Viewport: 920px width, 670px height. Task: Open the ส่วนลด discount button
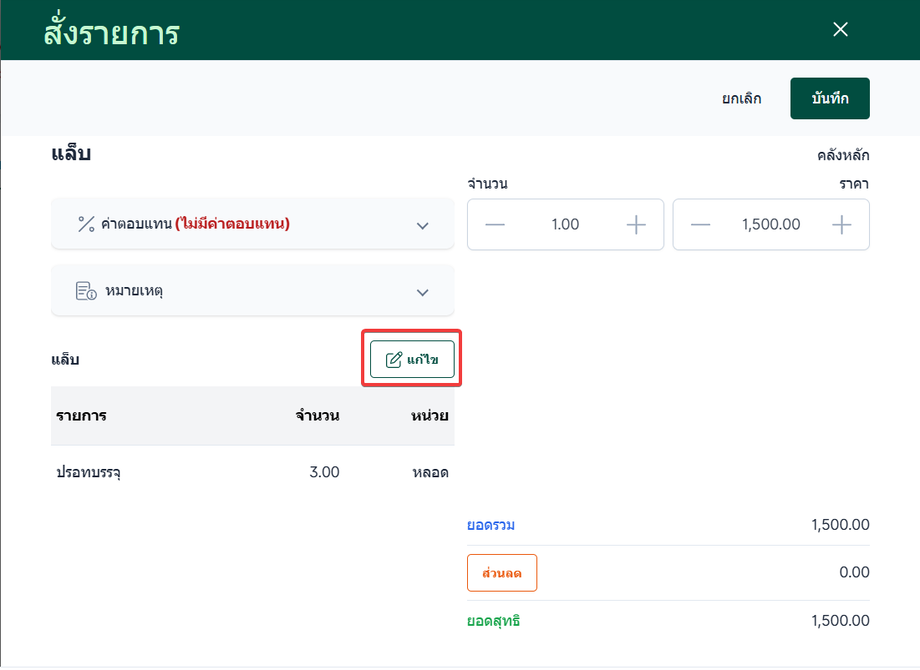coord(502,573)
